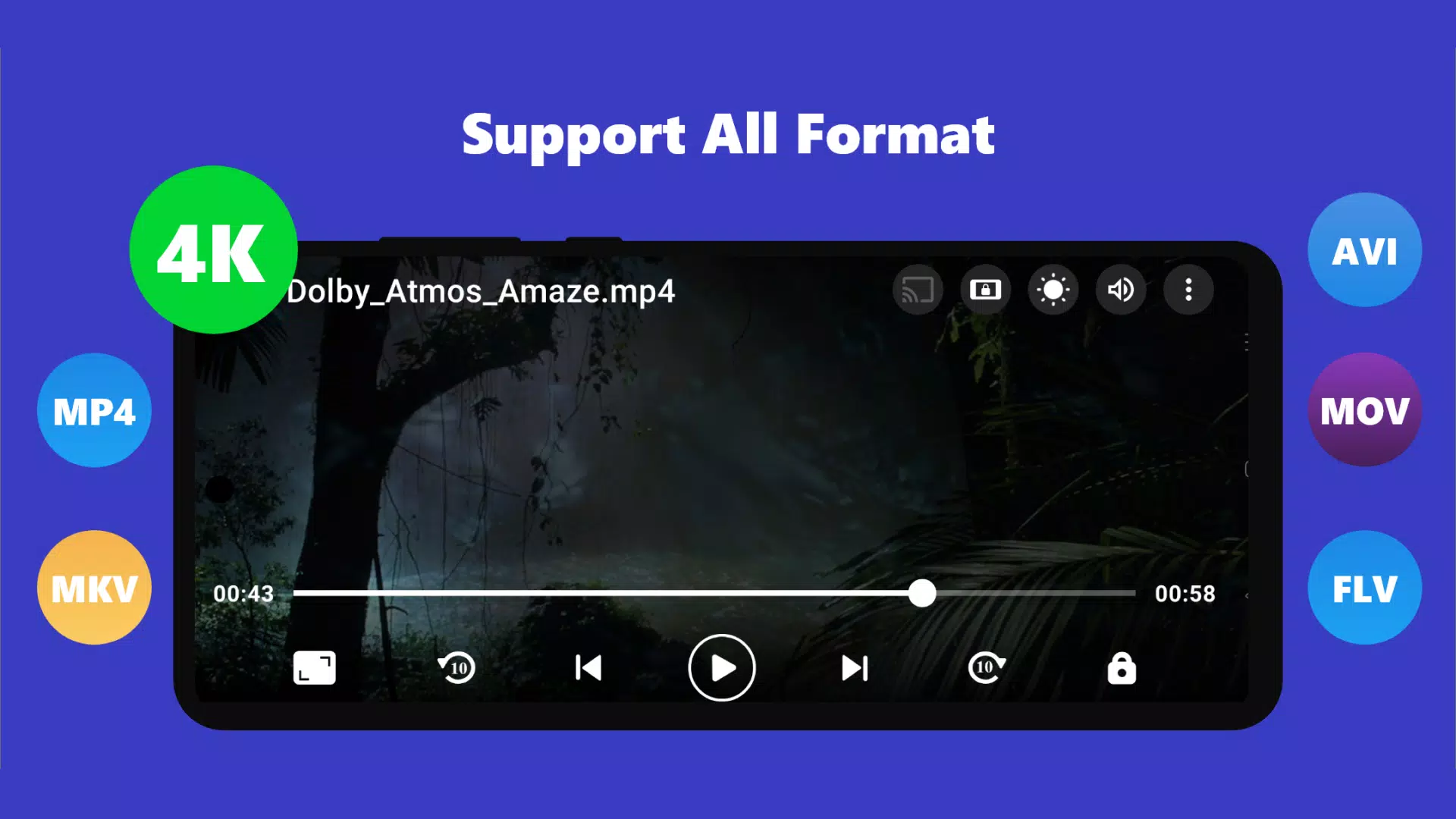Click the cast/screen mirroring icon
The height and width of the screenshot is (819, 1456).
916,289
